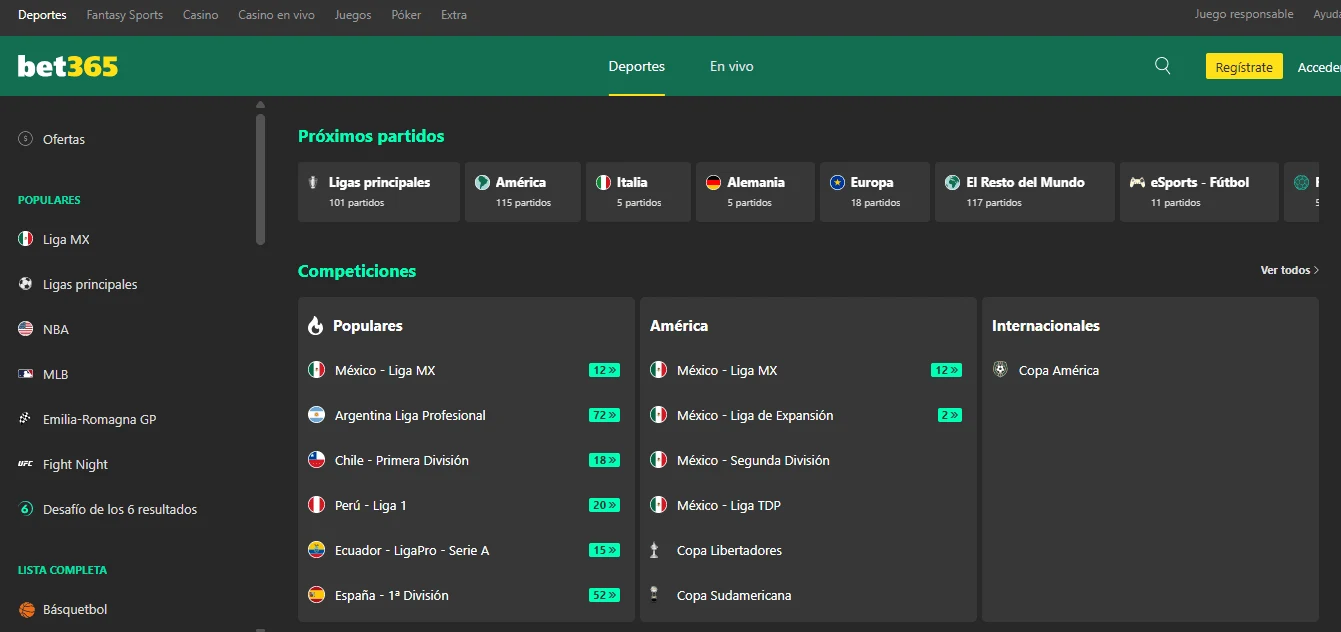Click the Ofertas icon in sidebar
The width and height of the screenshot is (1341, 632).
26,139
